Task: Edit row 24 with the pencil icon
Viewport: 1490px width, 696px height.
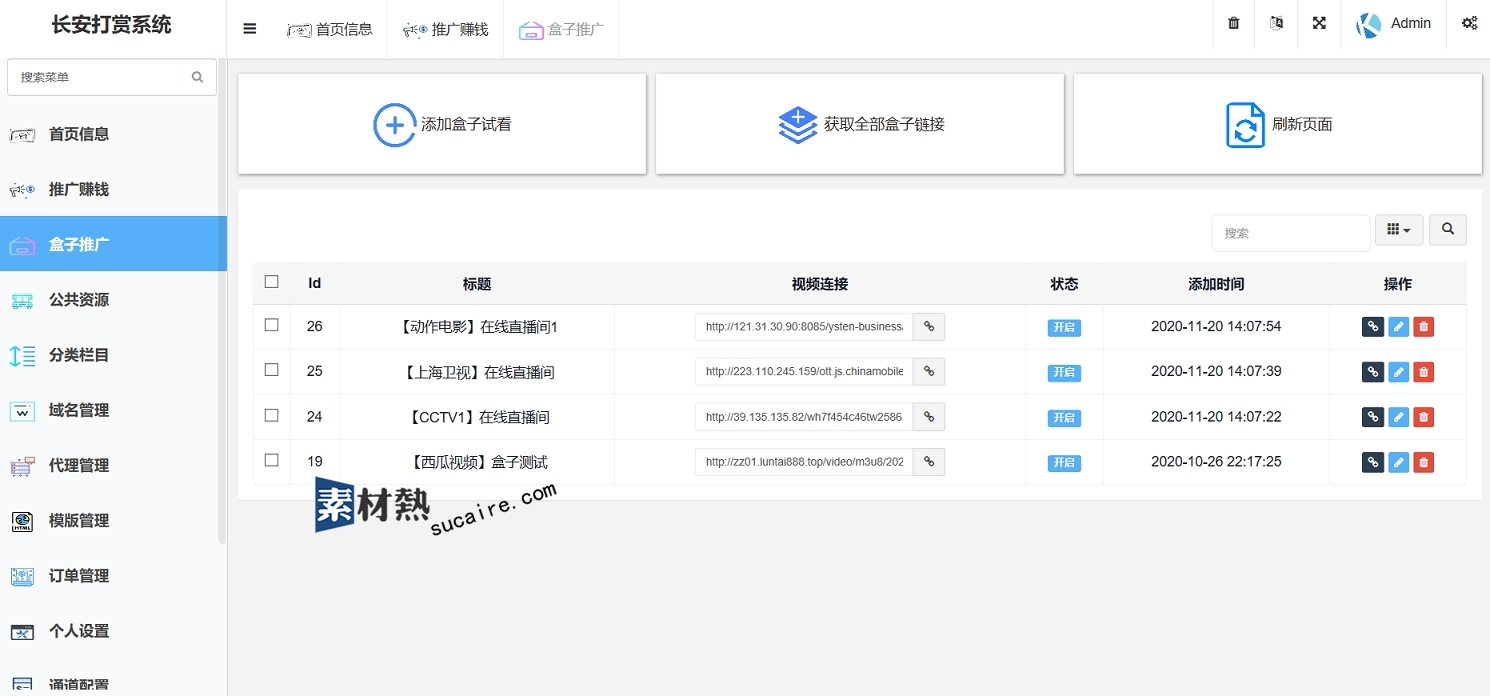Action: (x=1399, y=417)
